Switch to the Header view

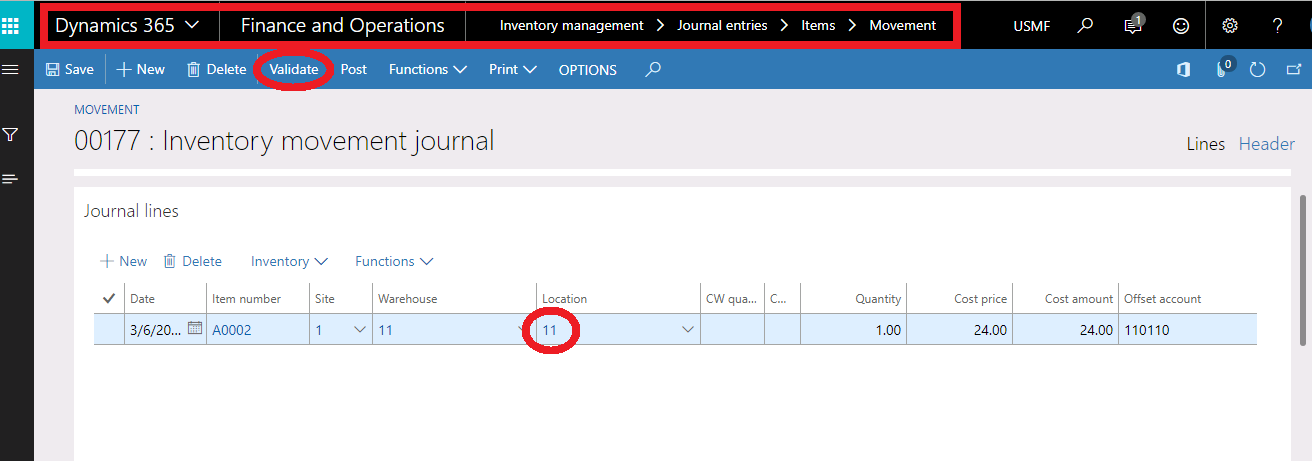[1267, 144]
